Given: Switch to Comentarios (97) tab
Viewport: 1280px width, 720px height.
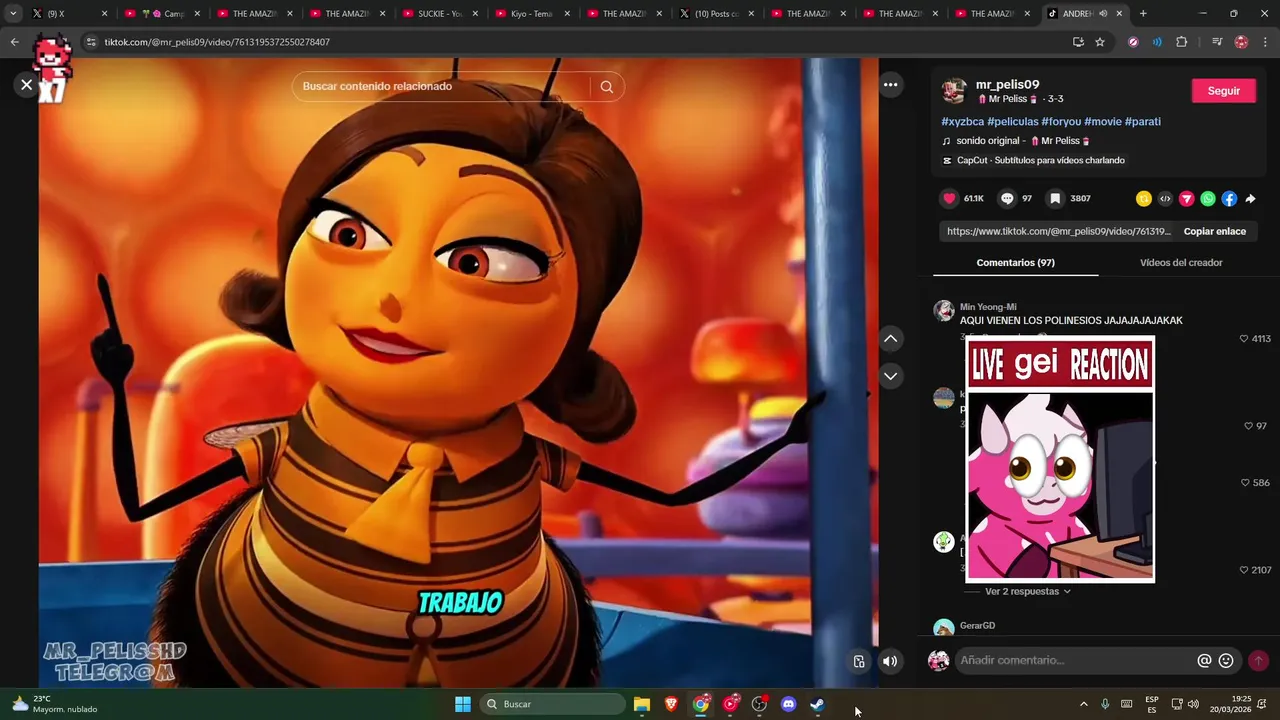Looking at the screenshot, I should click(x=1015, y=263).
